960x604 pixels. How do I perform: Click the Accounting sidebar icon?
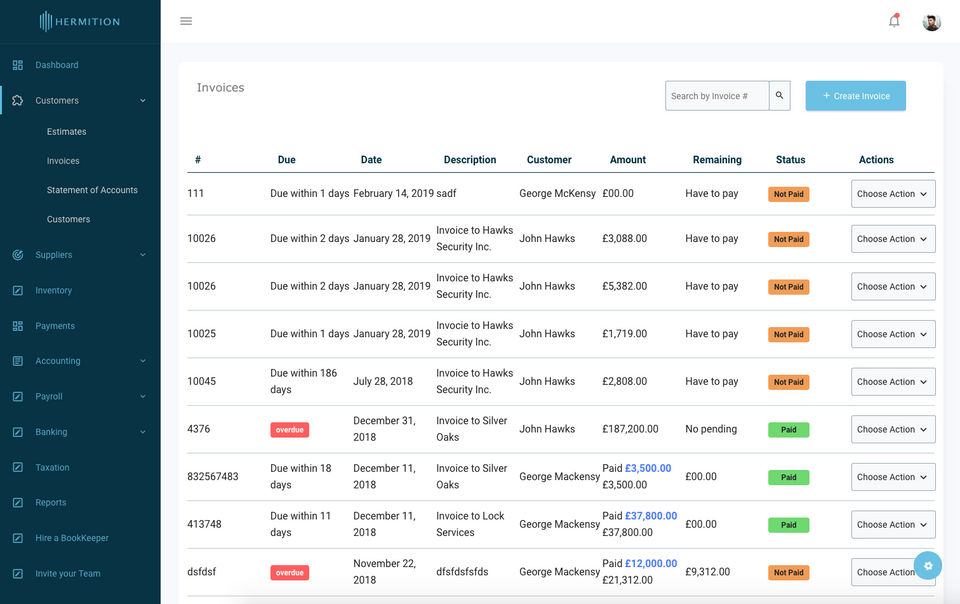tap(18, 361)
